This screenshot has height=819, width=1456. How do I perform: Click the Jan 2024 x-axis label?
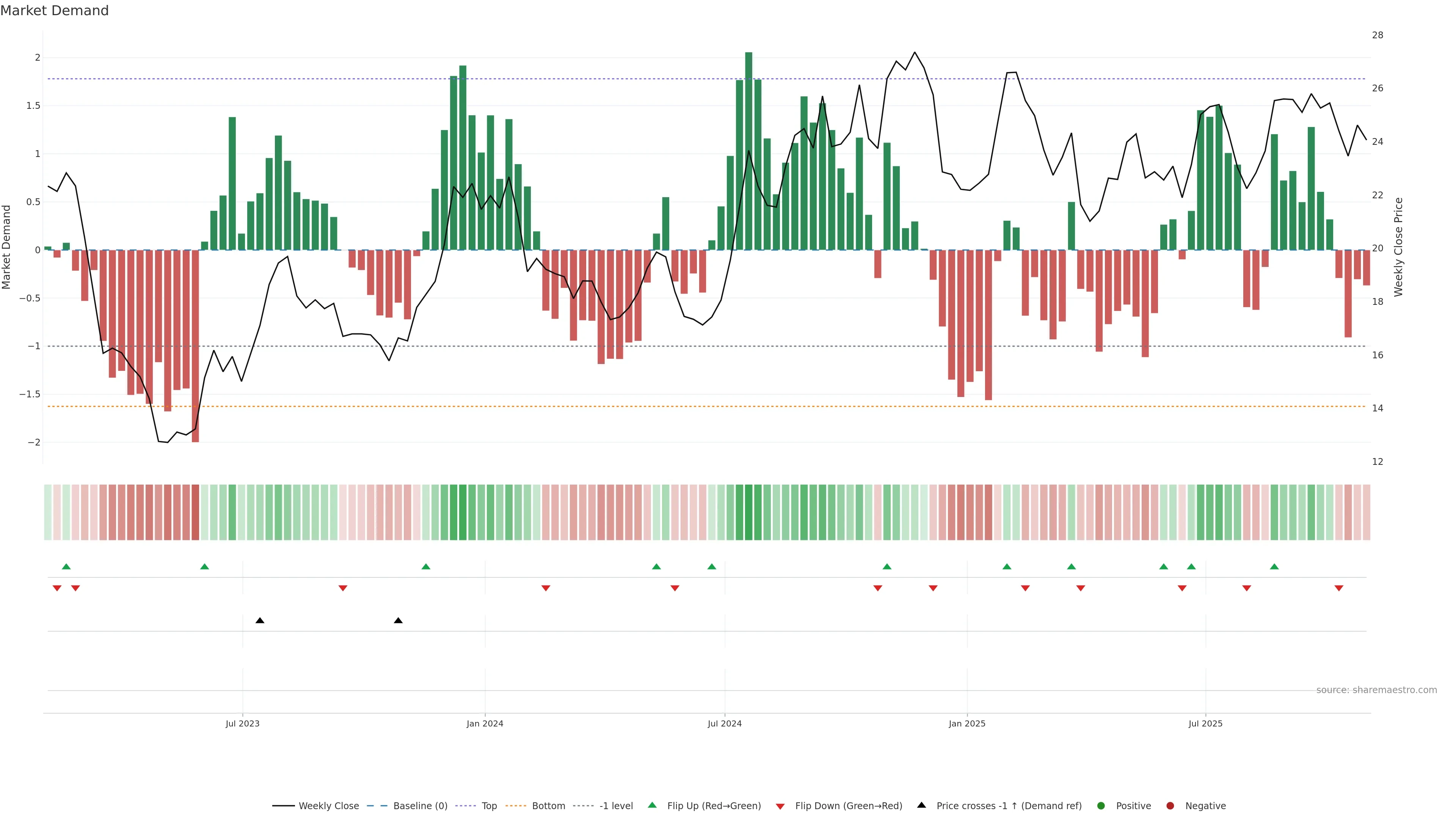[485, 723]
